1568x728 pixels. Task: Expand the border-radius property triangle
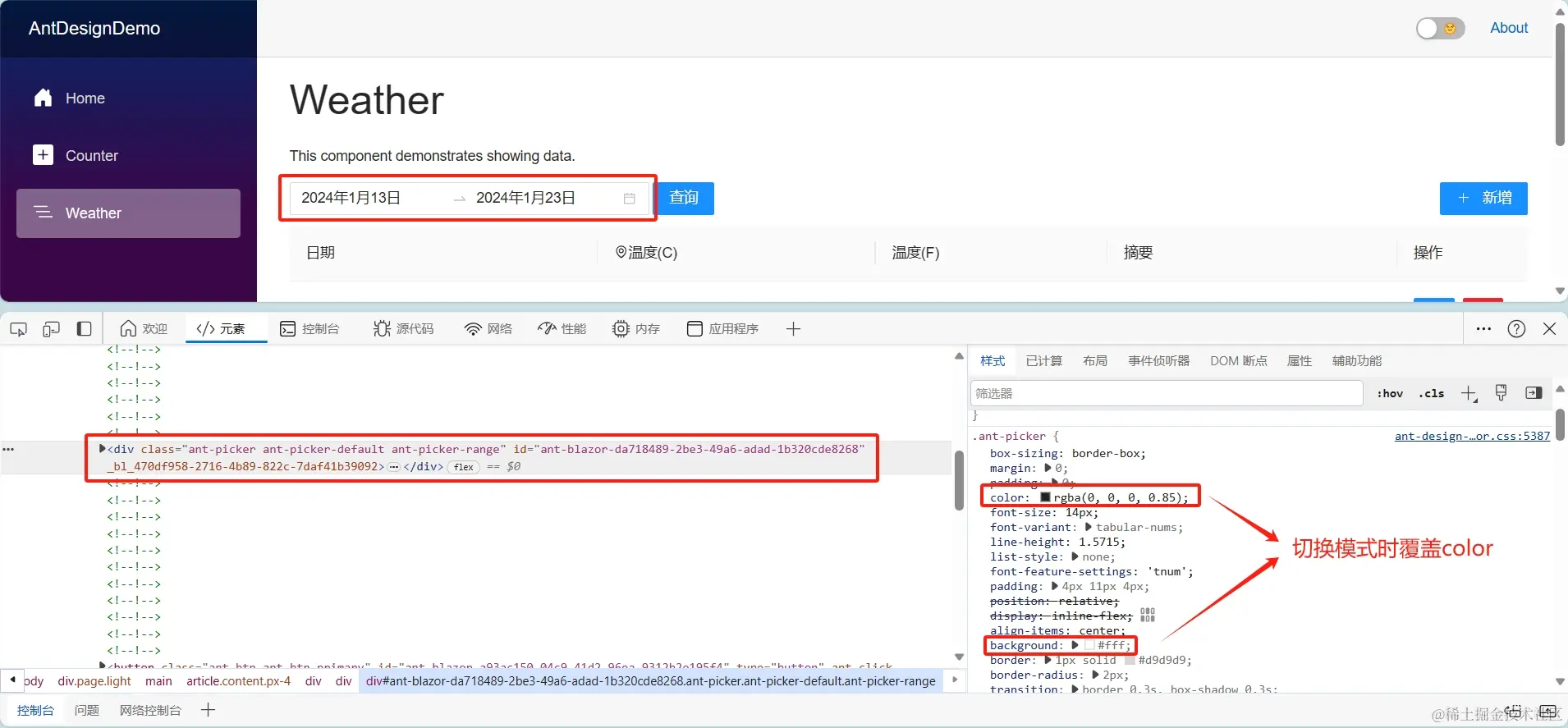(x=1095, y=675)
